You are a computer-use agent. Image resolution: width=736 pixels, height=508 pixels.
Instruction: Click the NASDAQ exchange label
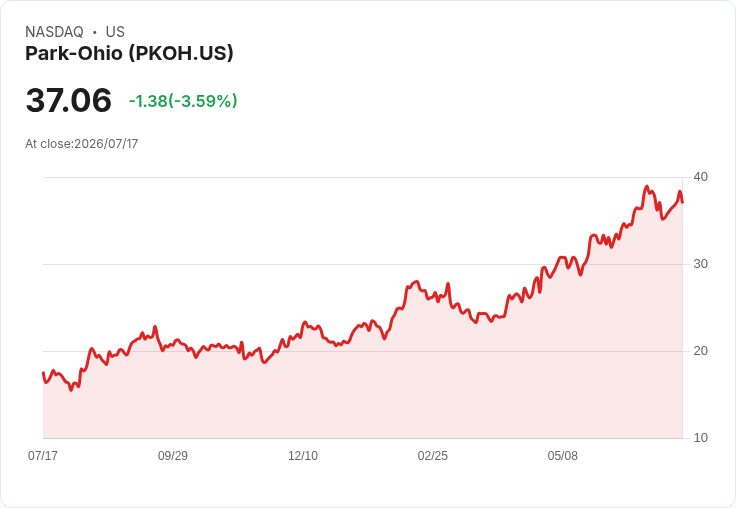point(54,32)
